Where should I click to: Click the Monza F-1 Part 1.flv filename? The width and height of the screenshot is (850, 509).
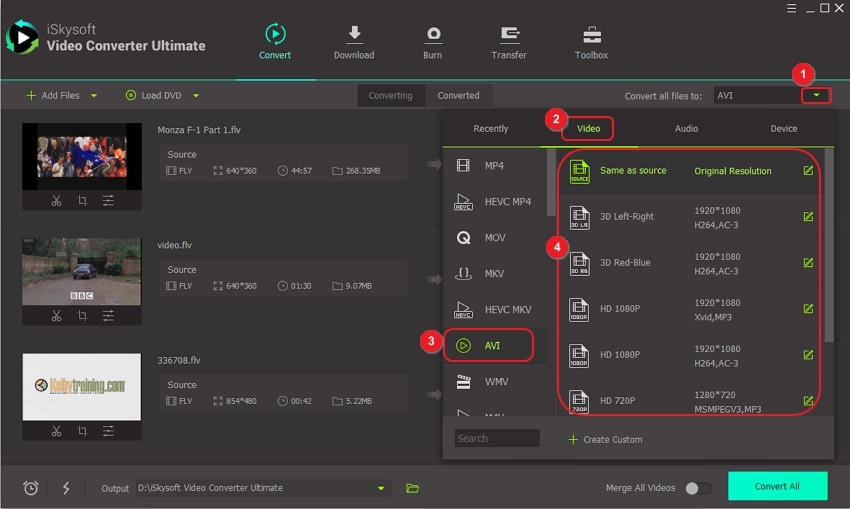199,130
